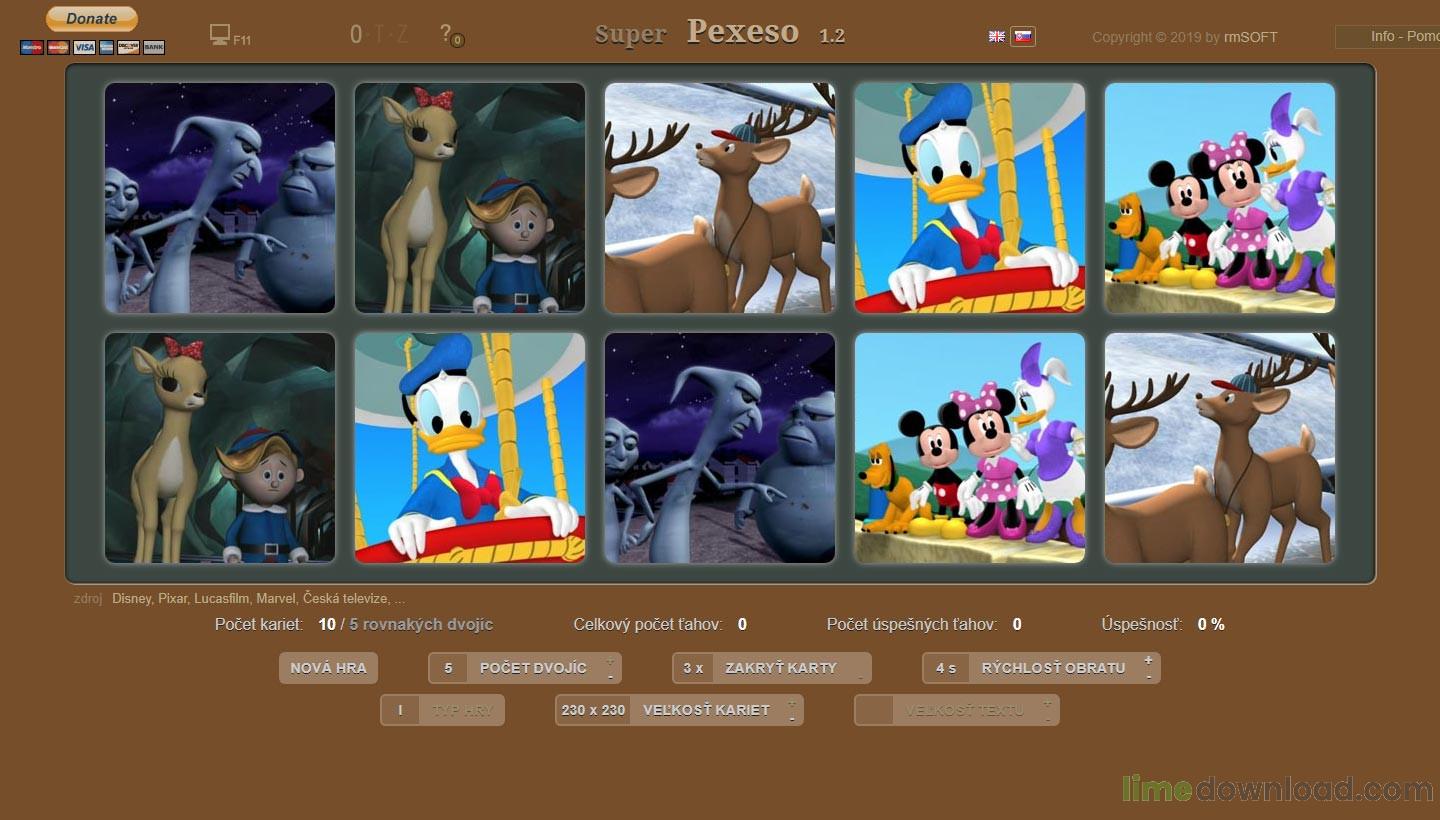Click the '3 x' cover cards value
Screen dimensions: 1440x820
pos(693,668)
